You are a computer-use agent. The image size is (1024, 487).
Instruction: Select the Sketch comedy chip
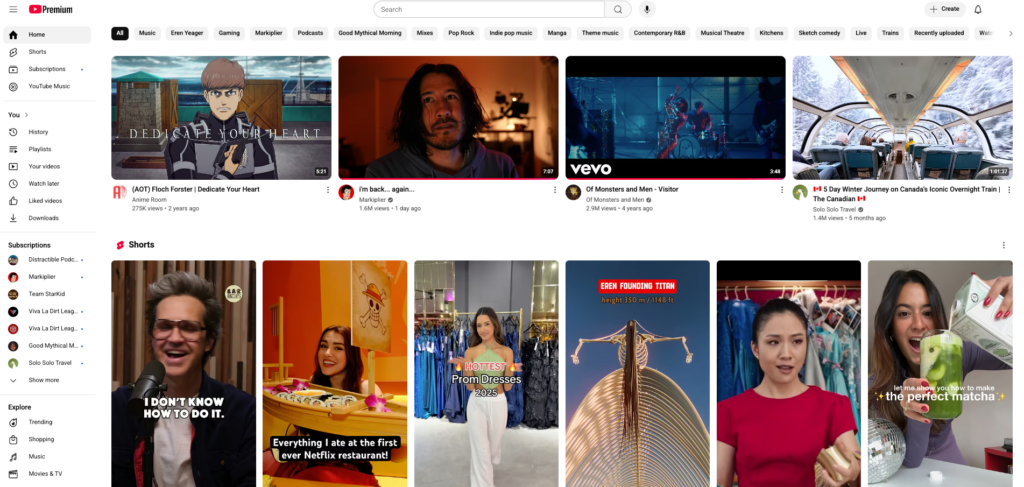(x=821, y=33)
